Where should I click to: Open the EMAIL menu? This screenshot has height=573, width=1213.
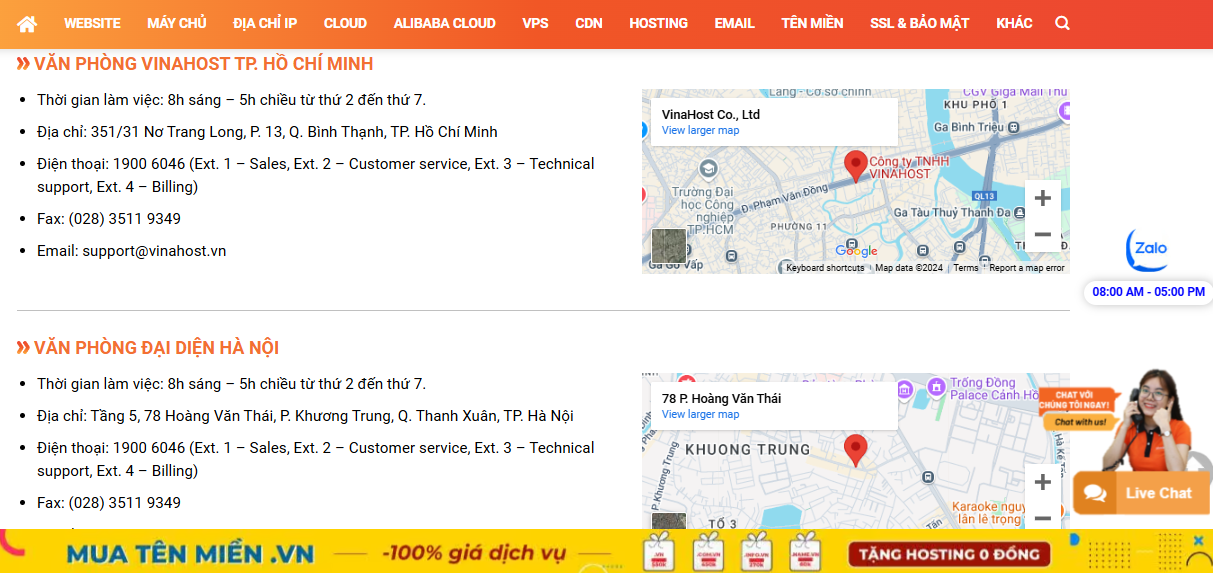click(734, 23)
